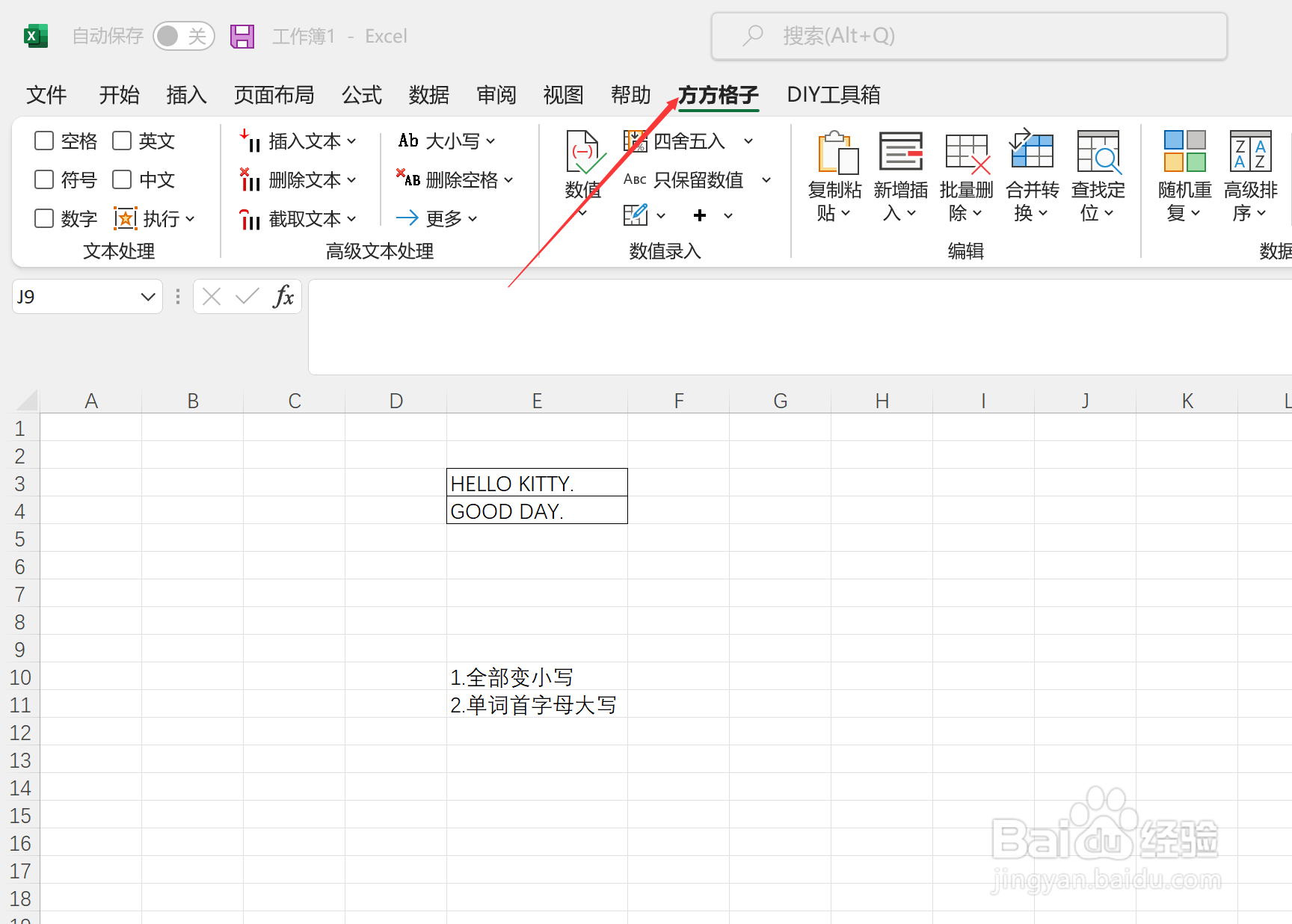Click the 四舍五入 icon

pos(636,141)
